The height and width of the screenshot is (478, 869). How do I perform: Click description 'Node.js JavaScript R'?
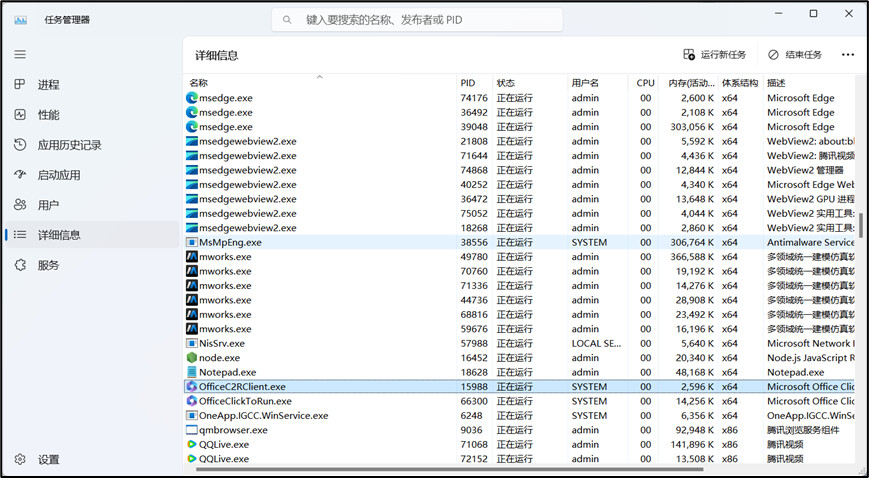[x=811, y=358]
